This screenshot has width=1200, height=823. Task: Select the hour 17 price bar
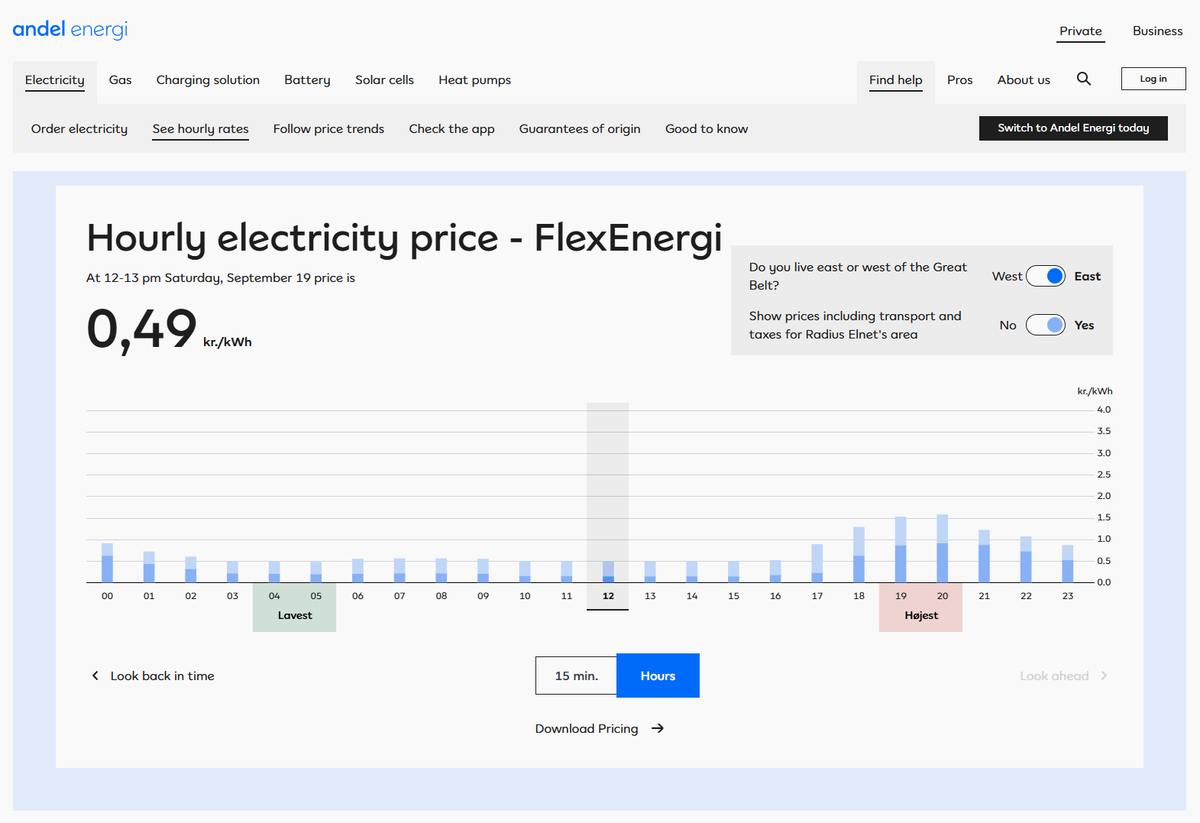(x=817, y=564)
